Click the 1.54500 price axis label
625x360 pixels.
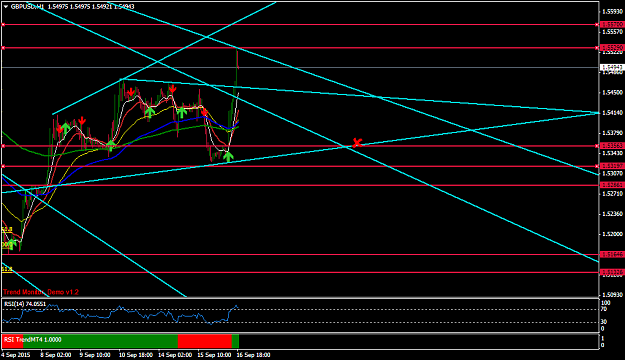(x=612, y=92)
